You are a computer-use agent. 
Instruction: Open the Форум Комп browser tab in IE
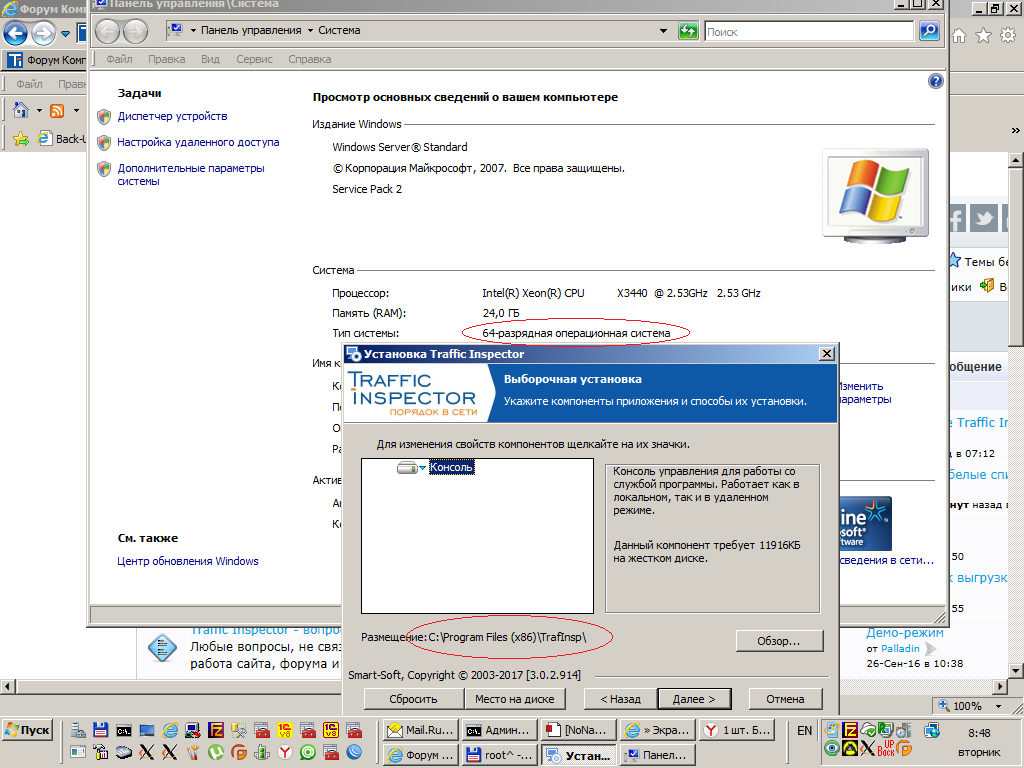click(46, 60)
